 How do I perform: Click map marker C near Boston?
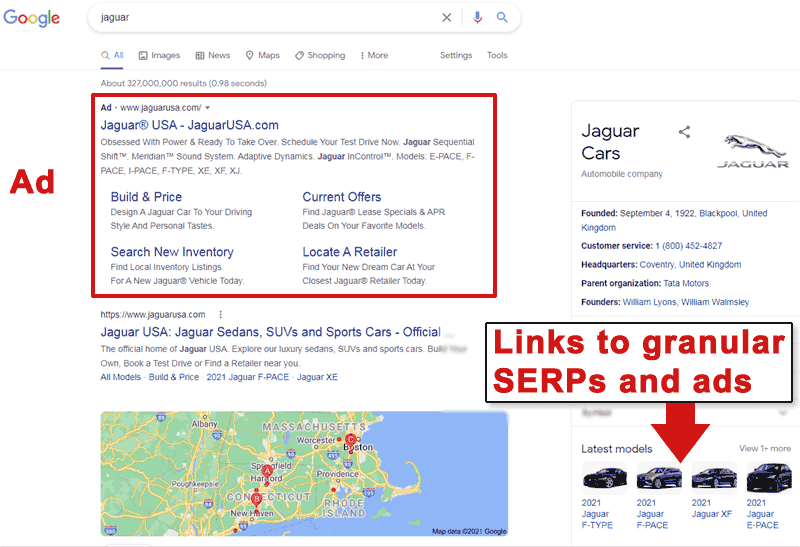pos(351,440)
